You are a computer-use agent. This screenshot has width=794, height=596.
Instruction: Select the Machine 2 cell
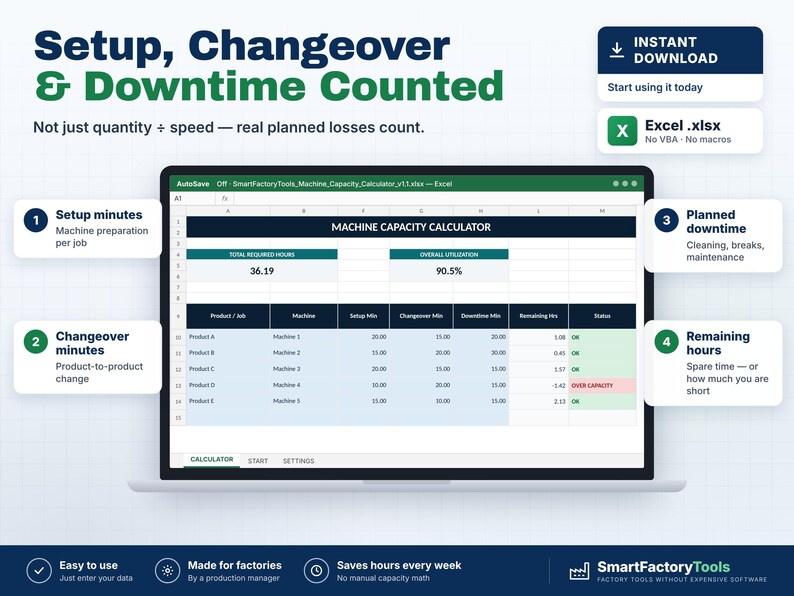tap(304, 353)
